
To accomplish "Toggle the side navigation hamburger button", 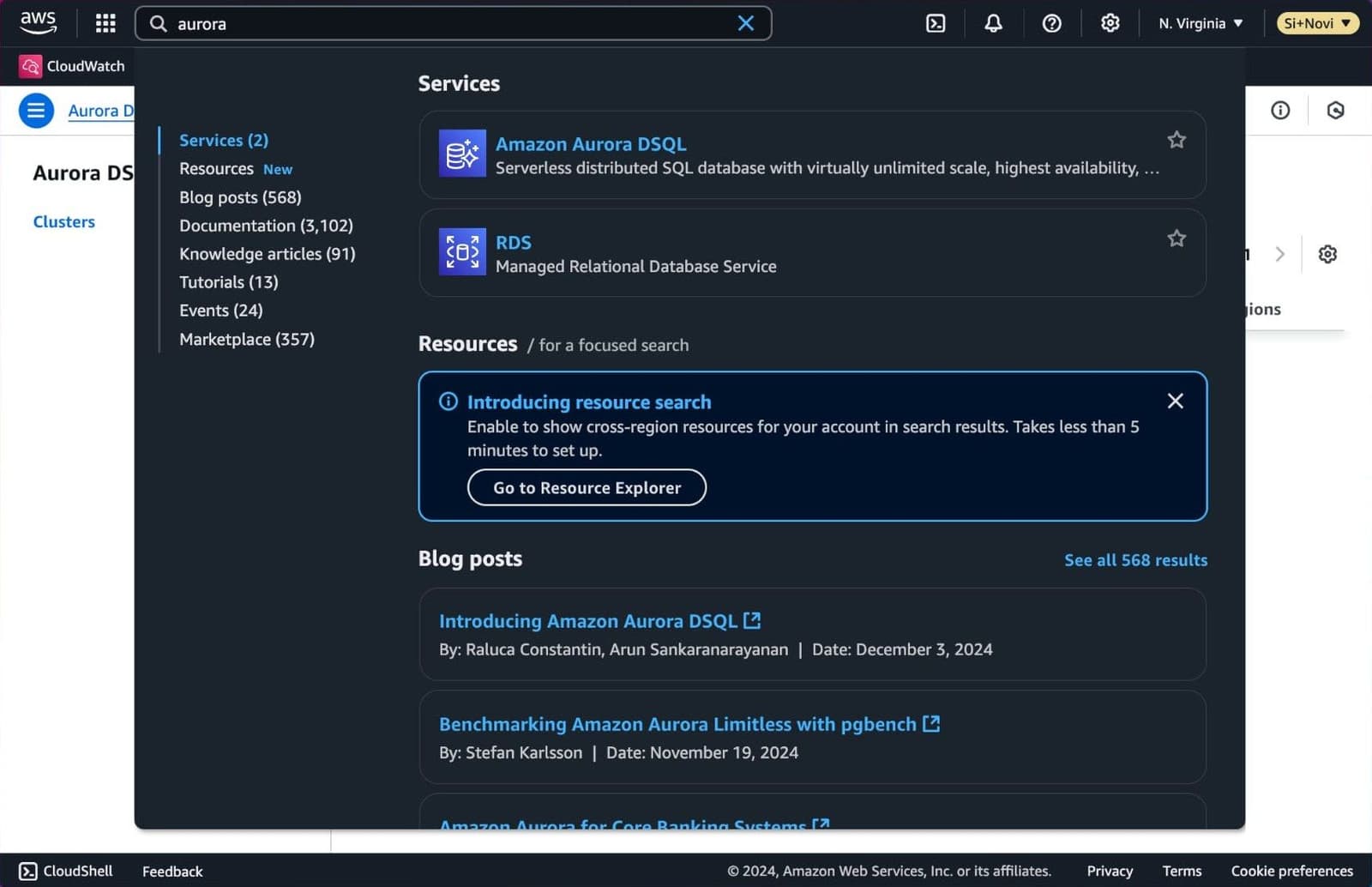I will 36,110.
